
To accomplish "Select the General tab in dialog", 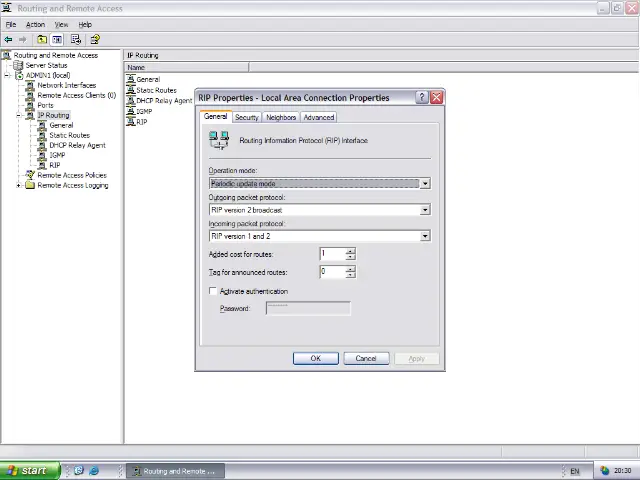I will point(216,116).
